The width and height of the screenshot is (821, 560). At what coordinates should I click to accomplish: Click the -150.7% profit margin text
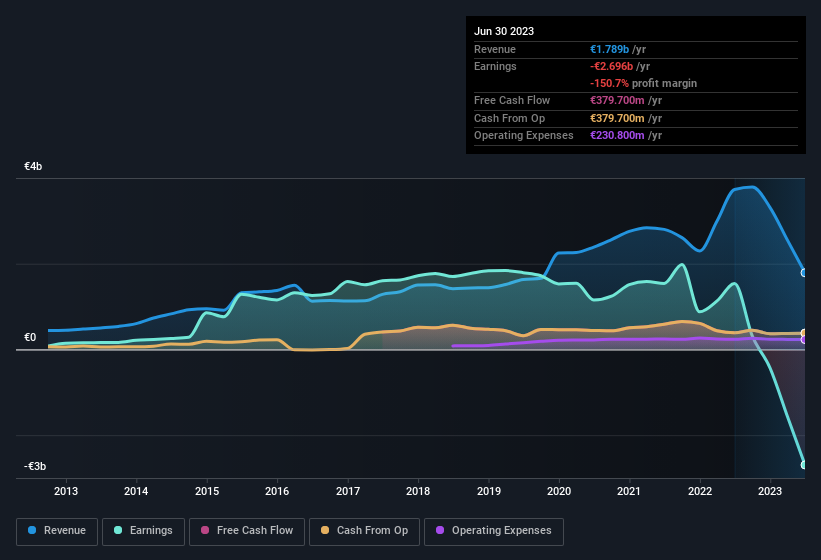(644, 84)
